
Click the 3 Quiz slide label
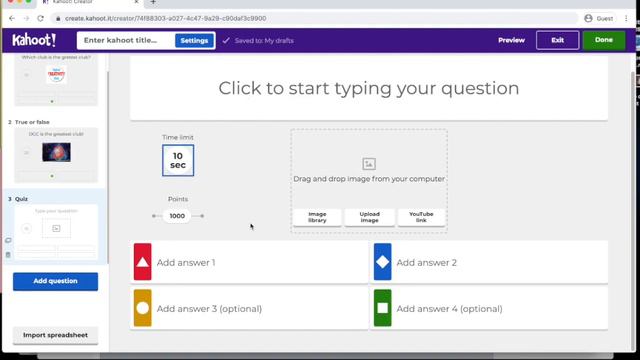[x=18, y=199]
